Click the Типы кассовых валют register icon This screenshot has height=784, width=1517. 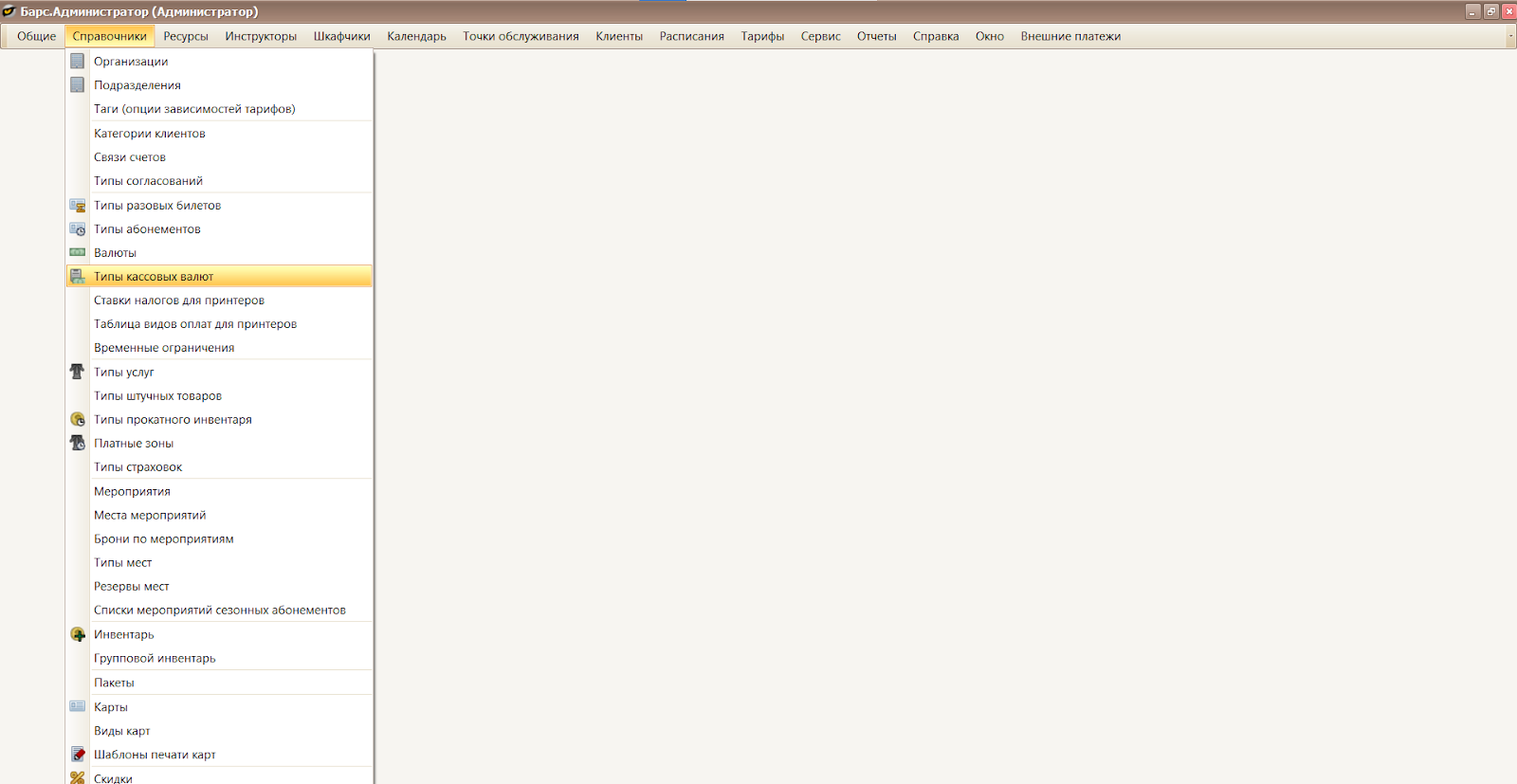coord(78,277)
